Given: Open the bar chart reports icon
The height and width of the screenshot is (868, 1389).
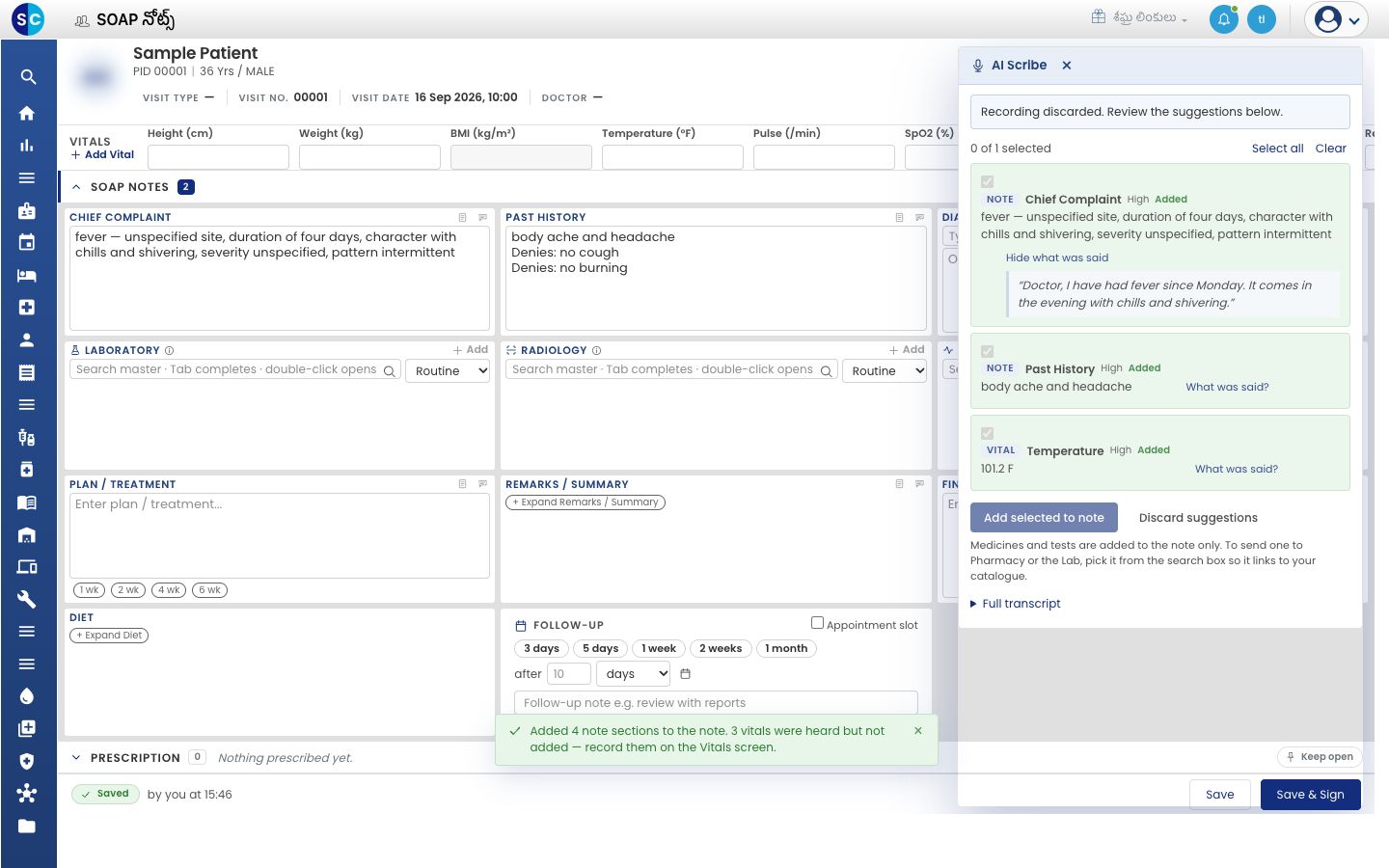Looking at the screenshot, I should pos(27,146).
